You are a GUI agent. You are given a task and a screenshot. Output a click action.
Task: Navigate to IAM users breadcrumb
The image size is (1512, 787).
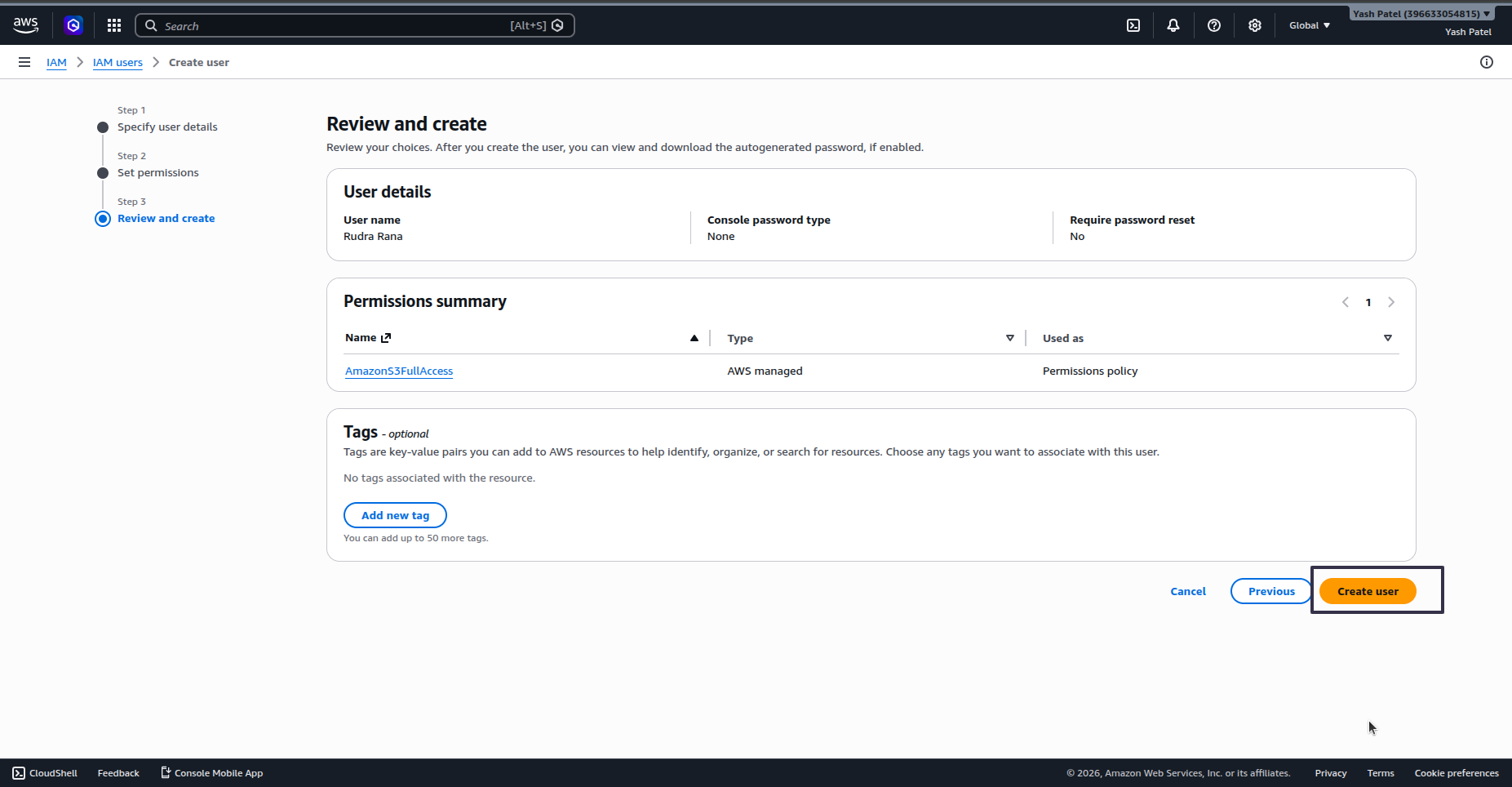118,62
